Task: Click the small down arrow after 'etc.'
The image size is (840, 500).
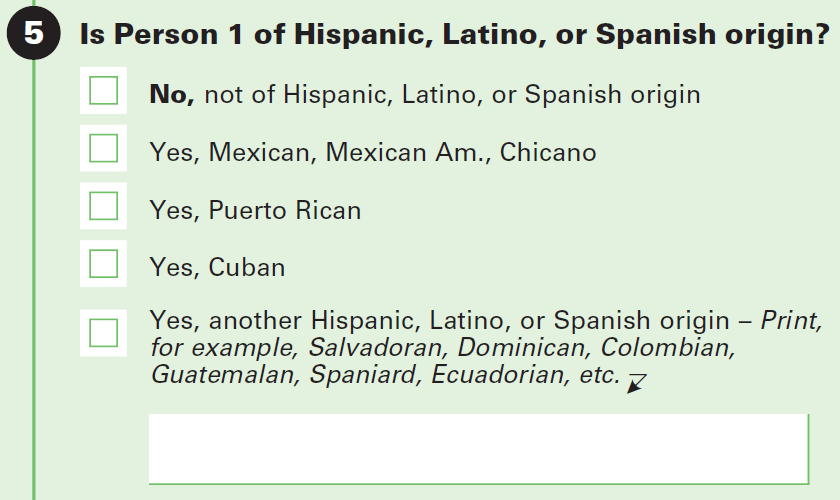Action: point(636,382)
